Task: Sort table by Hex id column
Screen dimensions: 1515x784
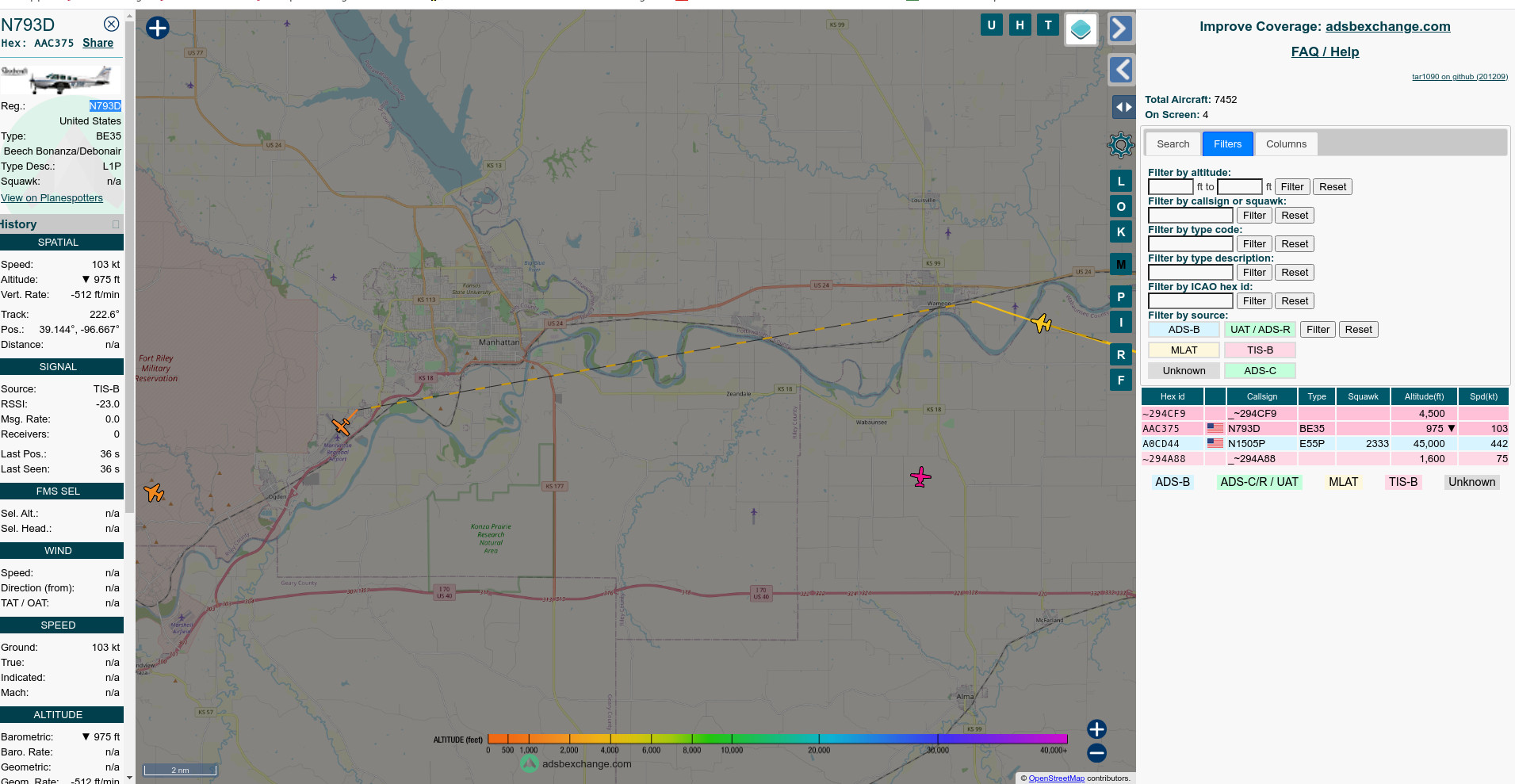Action: 1172,396
